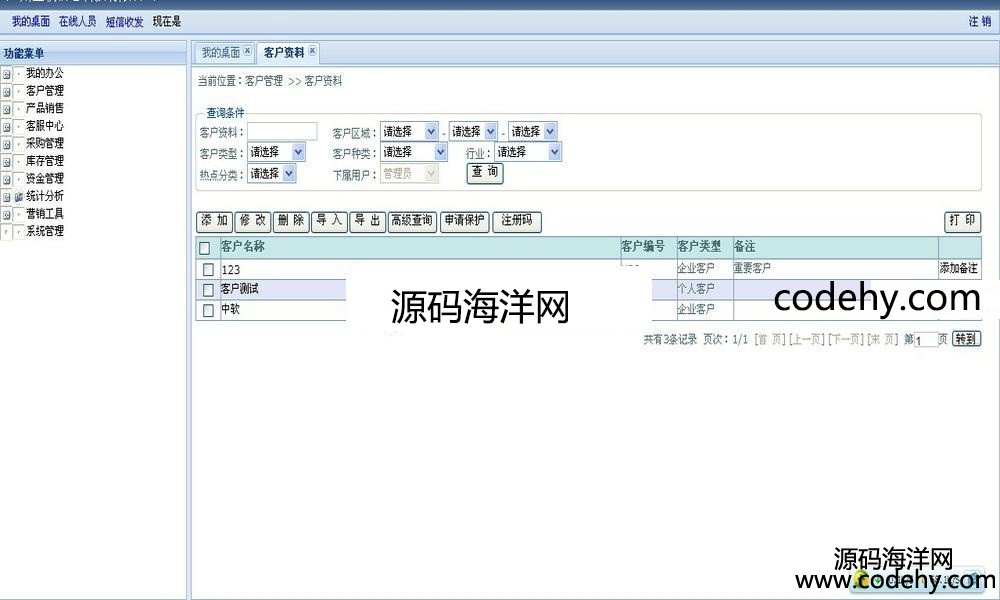Click the 导入 button

coord(329,221)
